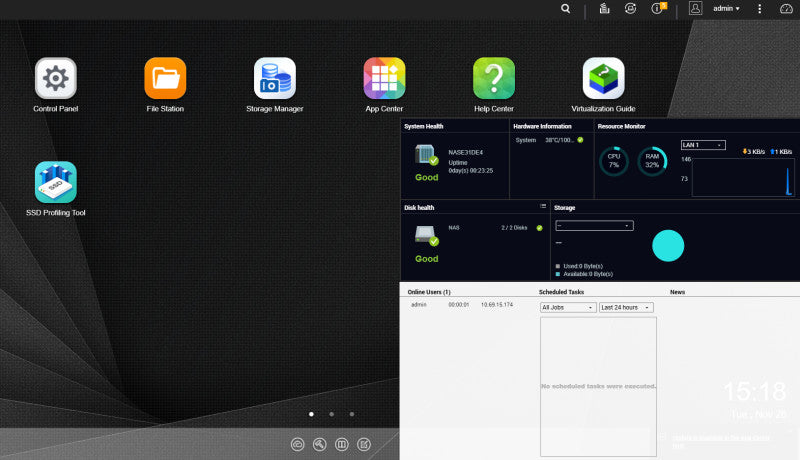This screenshot has height=460, width=800.
Task: Click the LAN traffic graph
Action: point(743,177)
